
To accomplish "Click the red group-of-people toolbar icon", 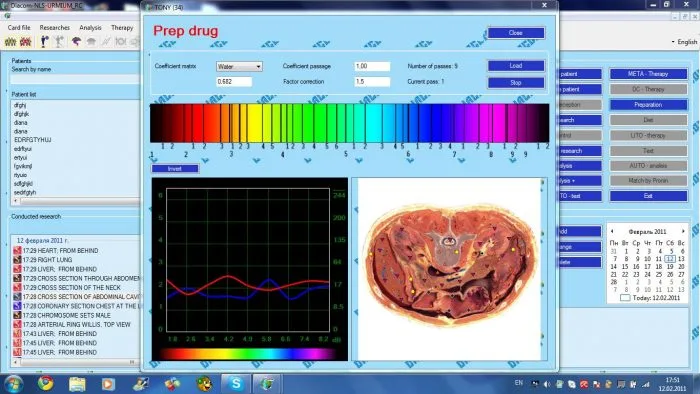I will point(25,42).
